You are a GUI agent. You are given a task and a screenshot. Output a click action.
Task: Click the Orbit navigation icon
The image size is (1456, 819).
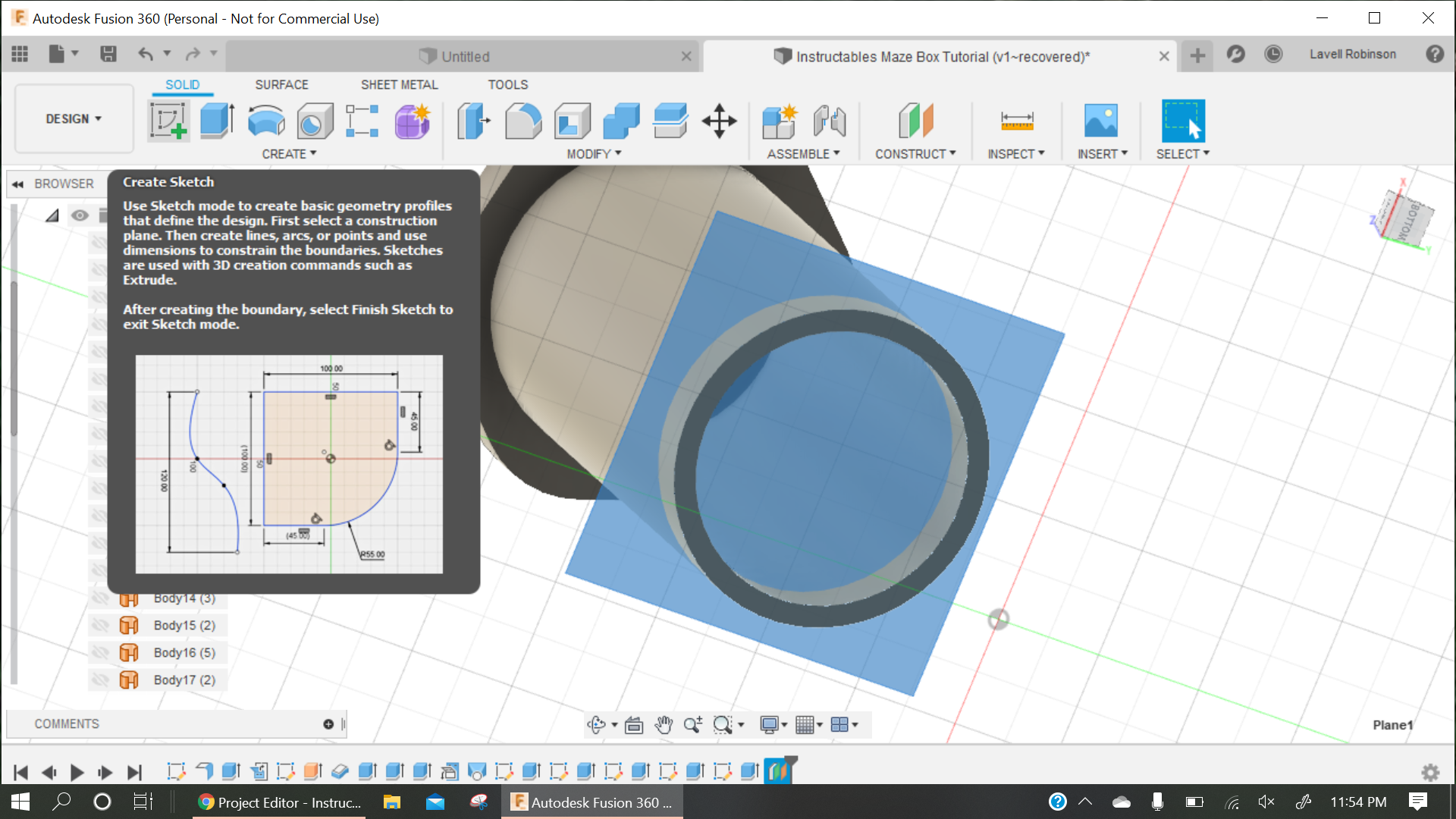(597, 725)
